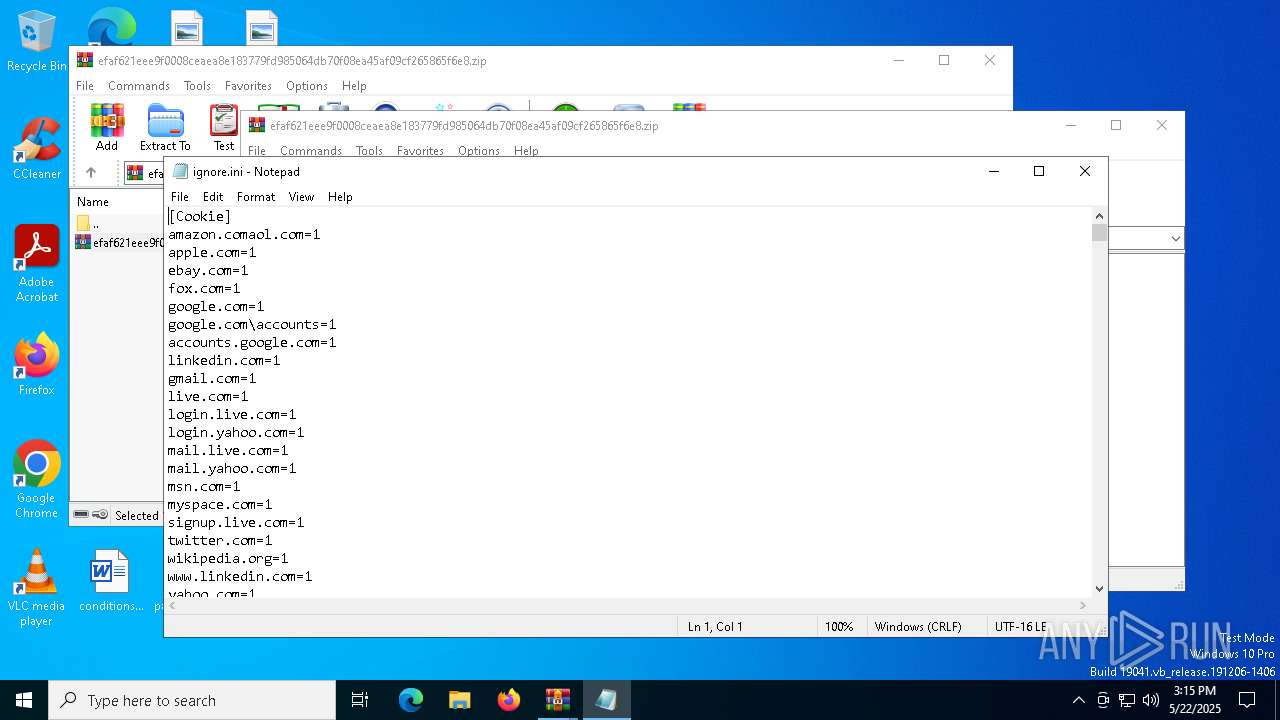This screenshot has height=720, width=1280.
Task: Click Notepad horizontal scrollbar left arrow
Action: tap(173, 605)
